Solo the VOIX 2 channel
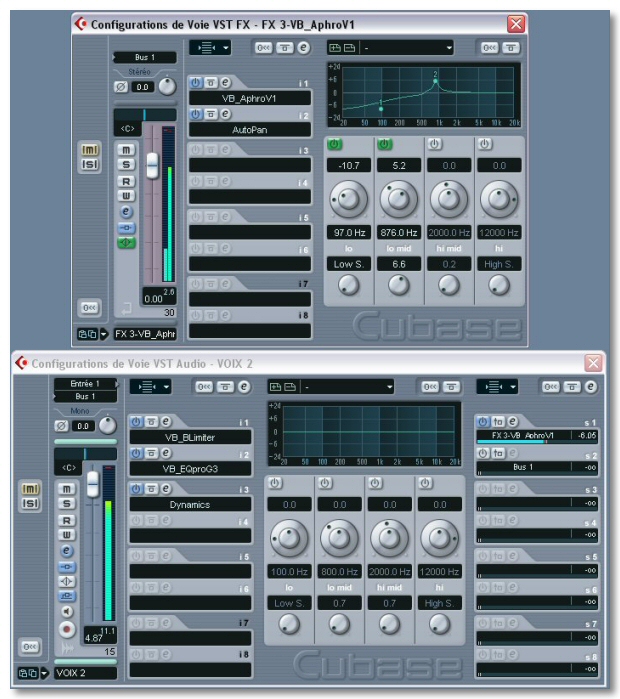The image size is (620, 699). [x=66, y=504]
